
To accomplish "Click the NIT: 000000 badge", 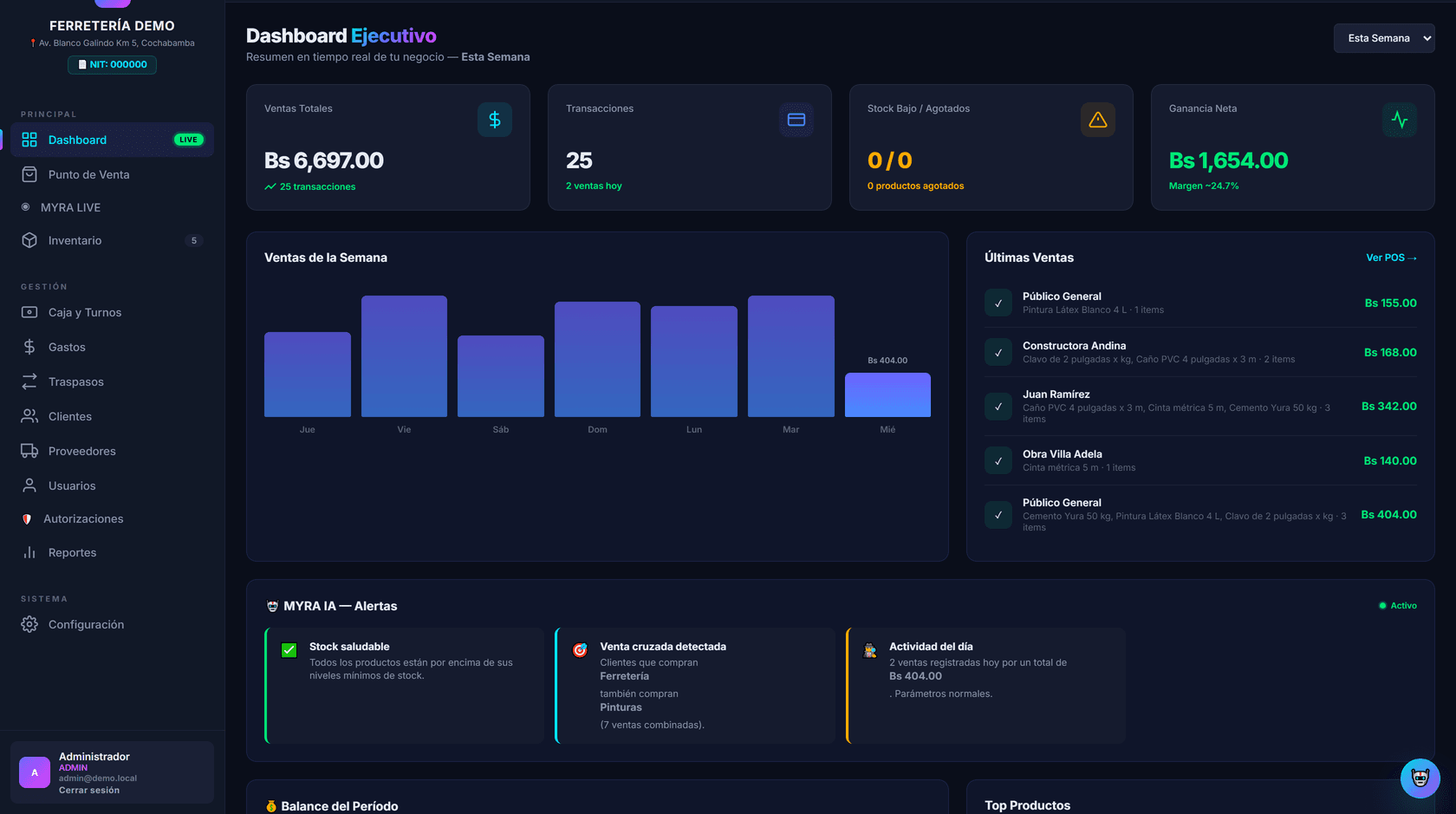I will (x=113, y=64).
